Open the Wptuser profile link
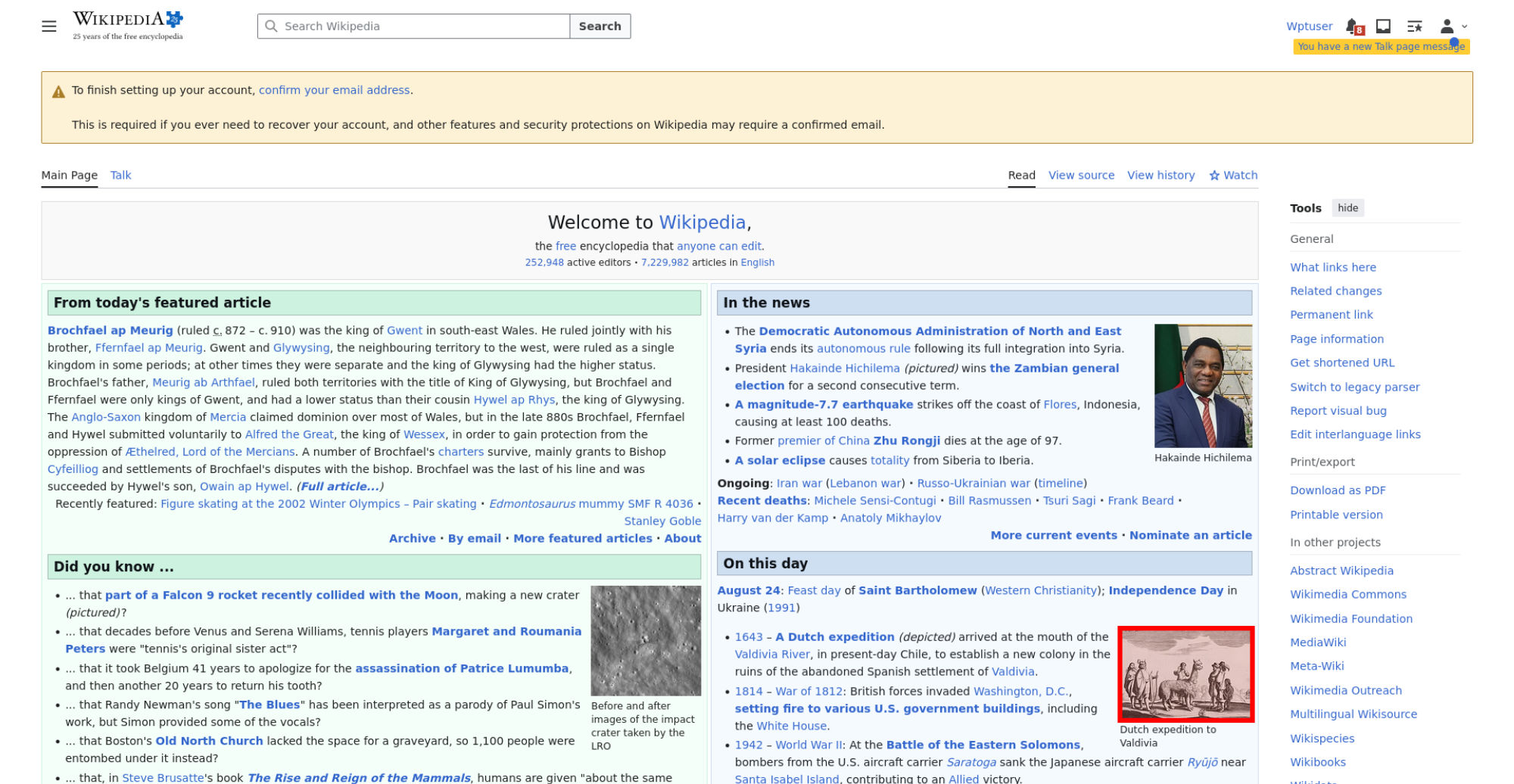This screenshot has height=784, width=1514. [x=1309, y=26]
